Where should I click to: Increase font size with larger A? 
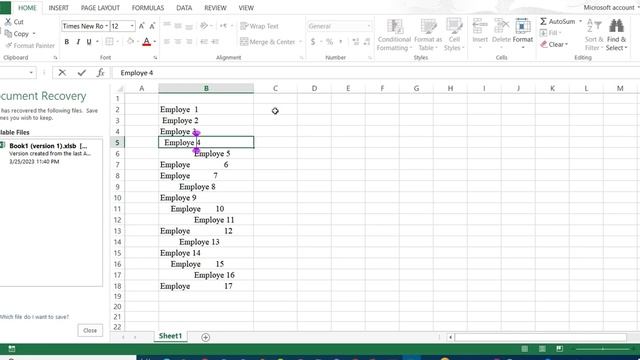pos(141,26)
